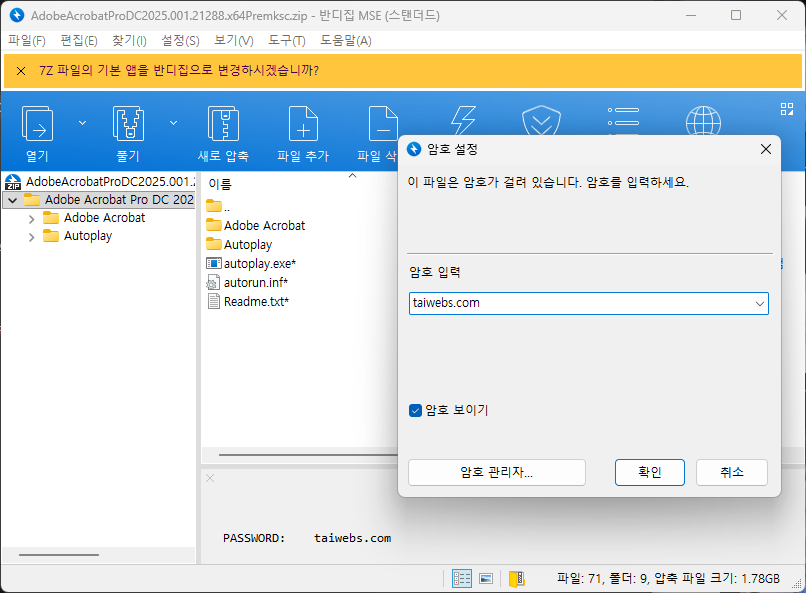Select Autoplay folder in file list
This screenshot has height=593, width=806.
coord(239,245)
